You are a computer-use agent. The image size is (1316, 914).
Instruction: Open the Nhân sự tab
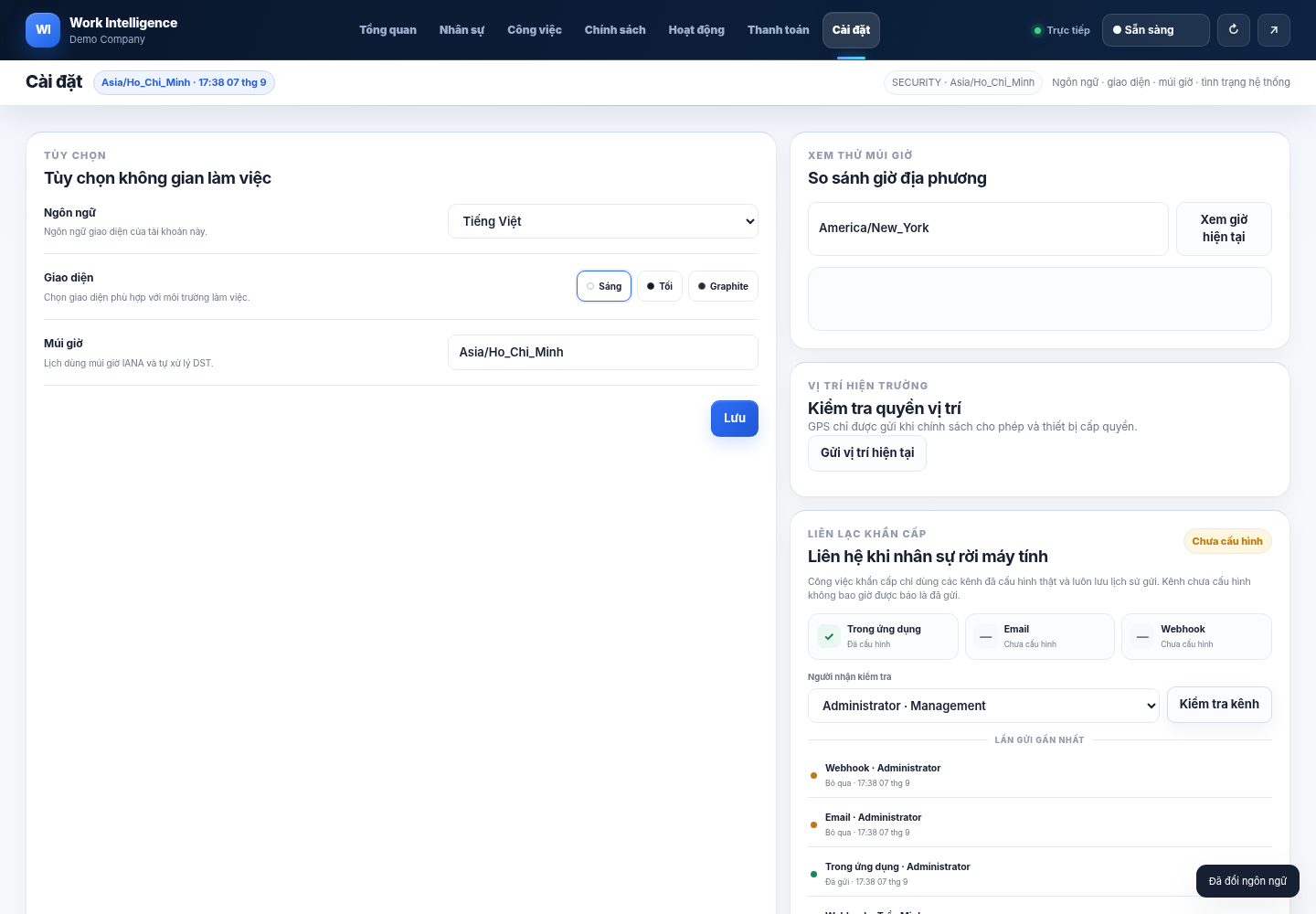coord(462,30)
